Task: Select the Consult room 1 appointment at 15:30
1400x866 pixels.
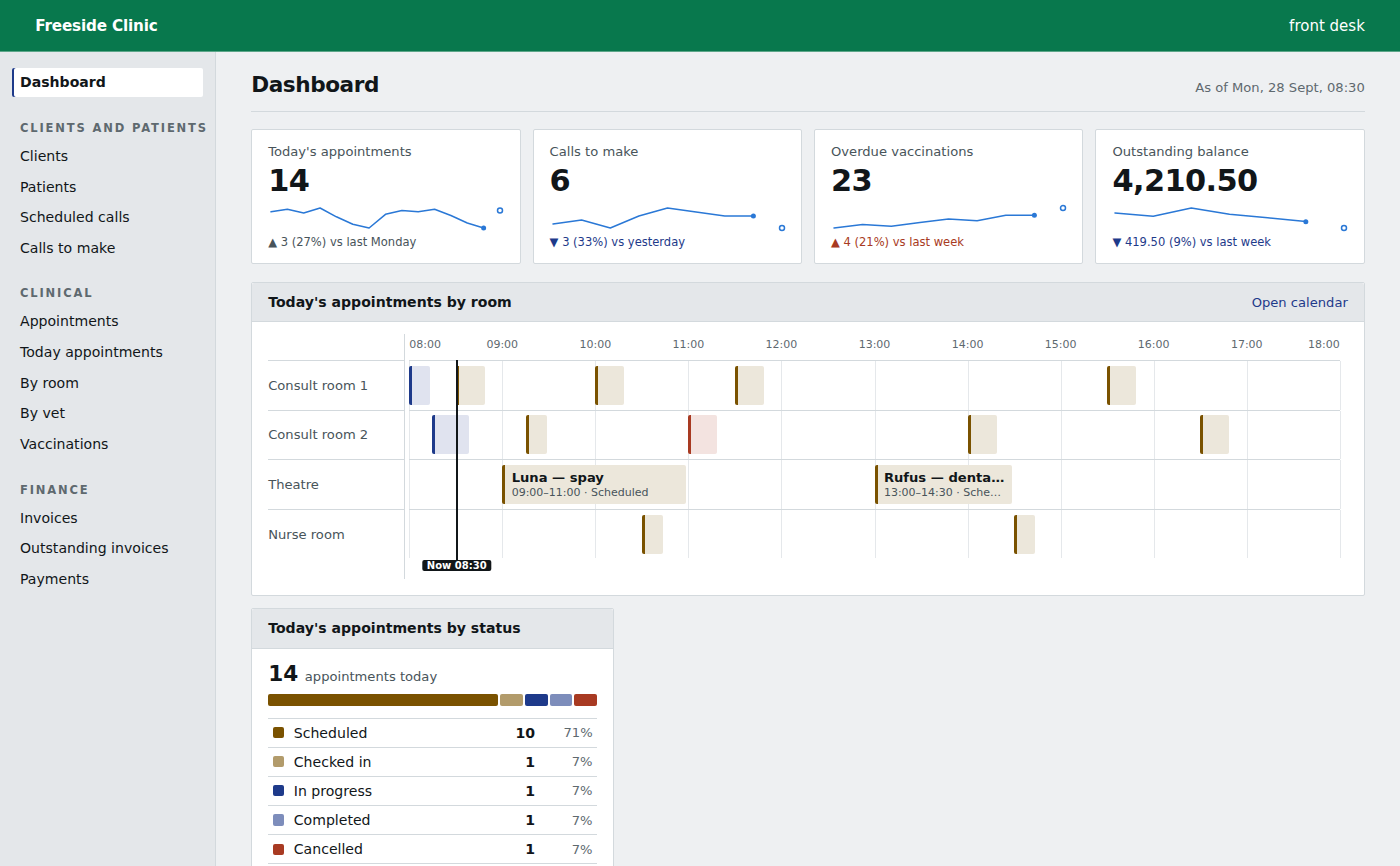Action: (1121, 385)
